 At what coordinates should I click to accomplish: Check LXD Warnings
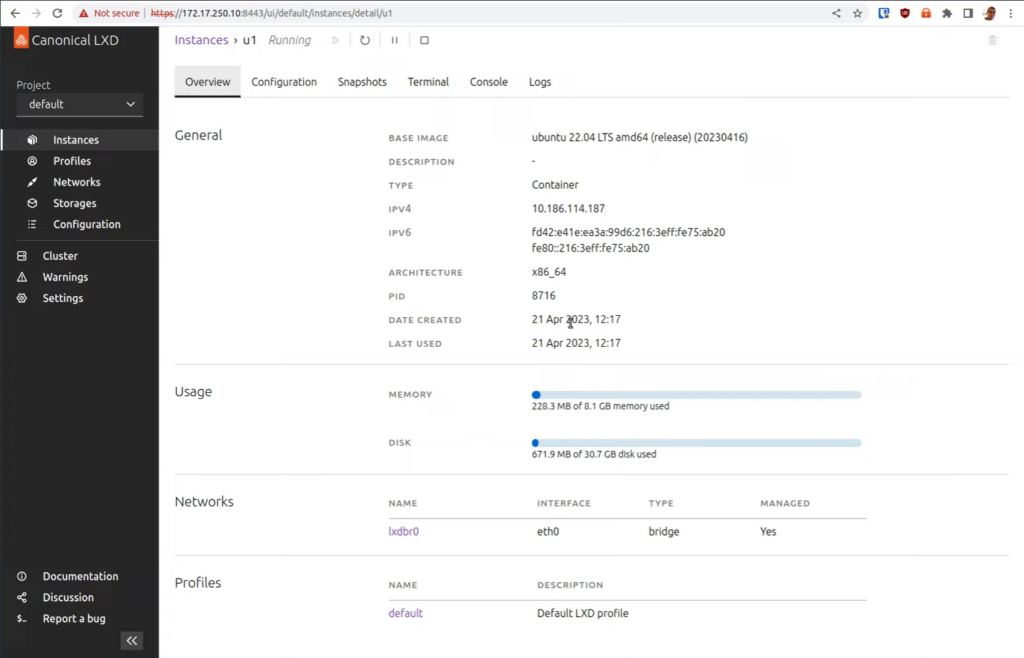pyautogui.click(x=66, y=276)
